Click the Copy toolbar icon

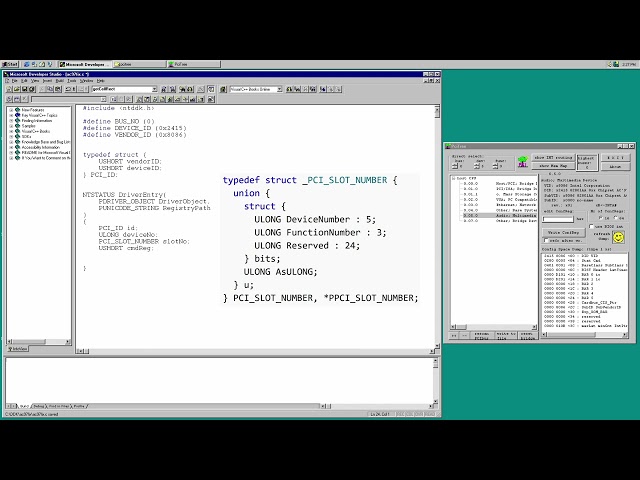coord(50,89)
